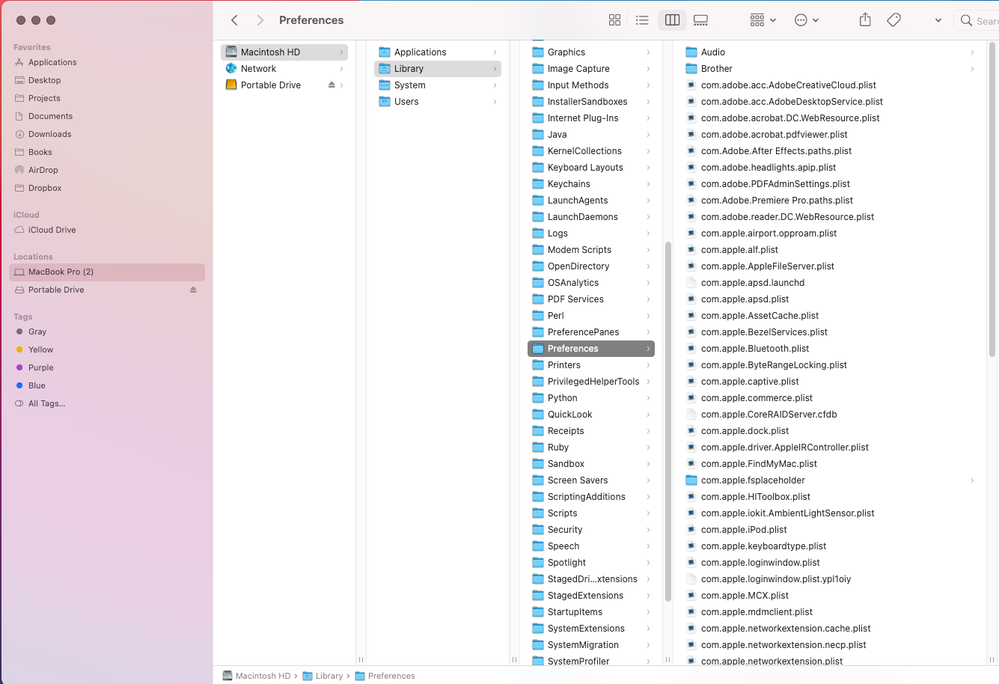The width and height of the screenshot is (999, 684).
Task: Switch to list view
Action: (642, 20)
